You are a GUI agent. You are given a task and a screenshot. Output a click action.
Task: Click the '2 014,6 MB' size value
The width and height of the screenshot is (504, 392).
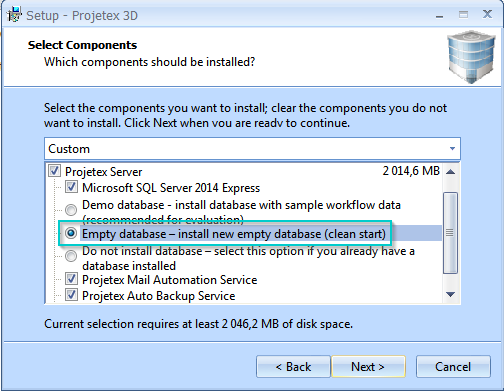tap(411, 171)
